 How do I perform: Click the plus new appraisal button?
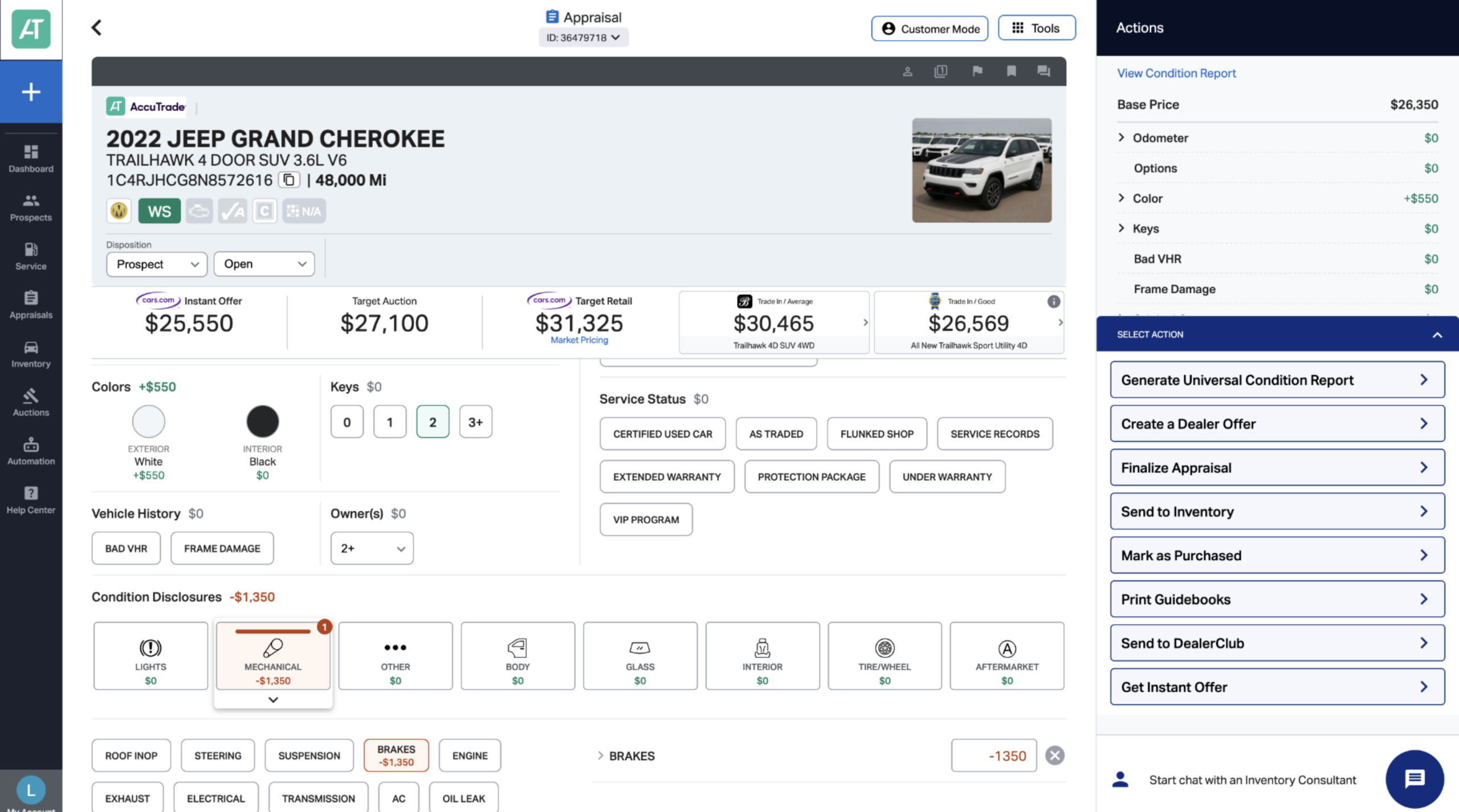(31, 92)
